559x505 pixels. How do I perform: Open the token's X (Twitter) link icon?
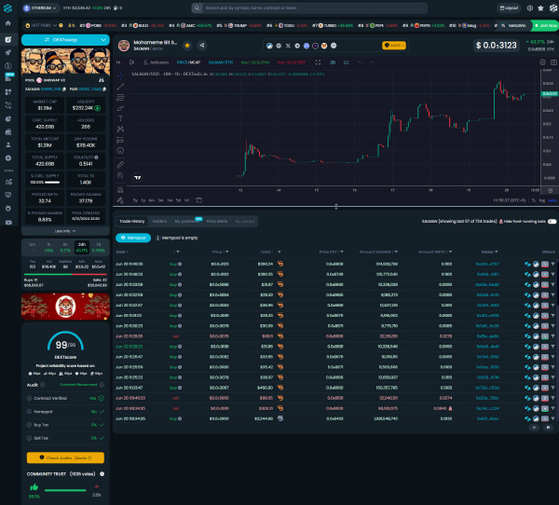tap(288, 46)
